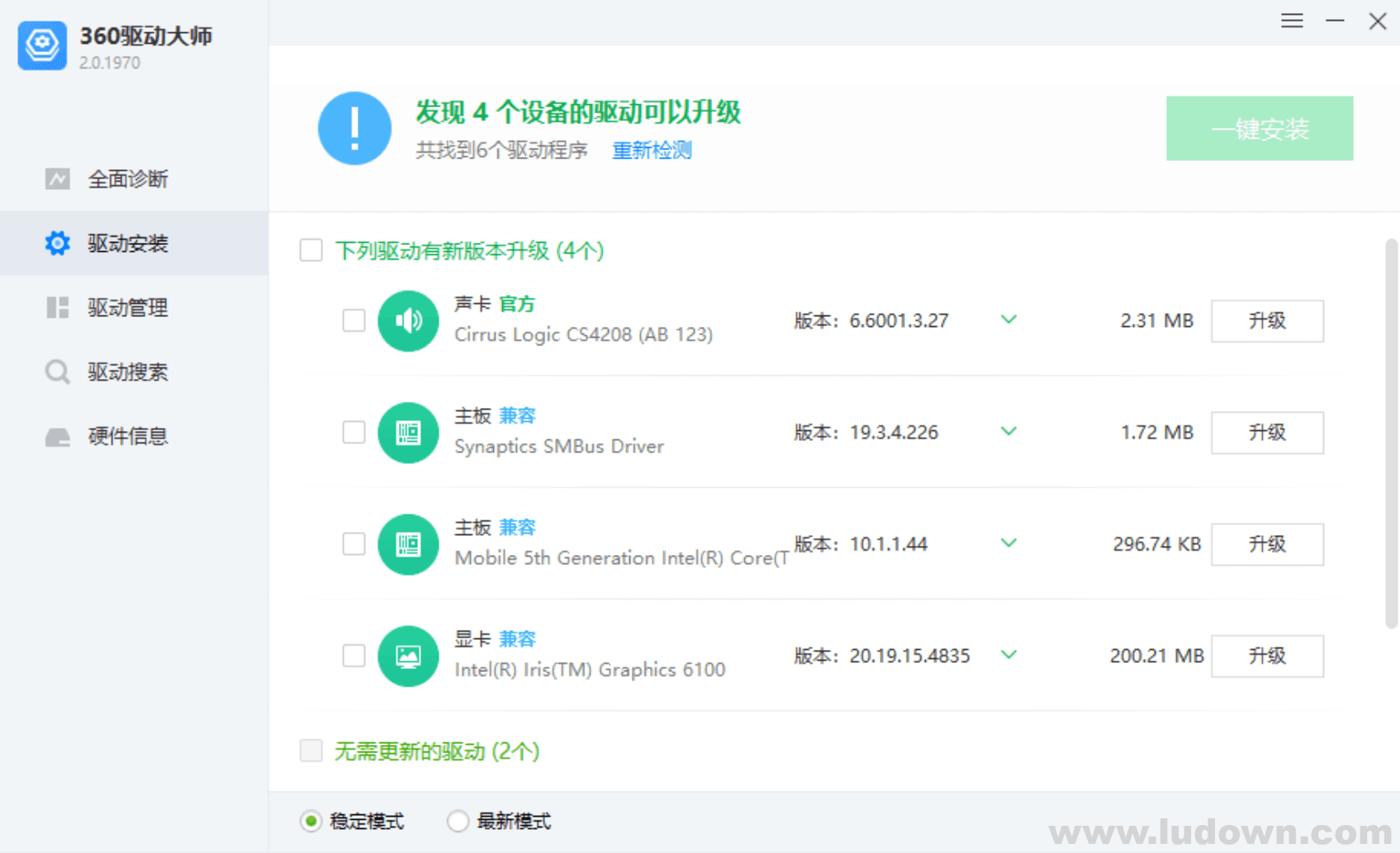Click the Synaptics SMBus Driver name

coord(559,446)
